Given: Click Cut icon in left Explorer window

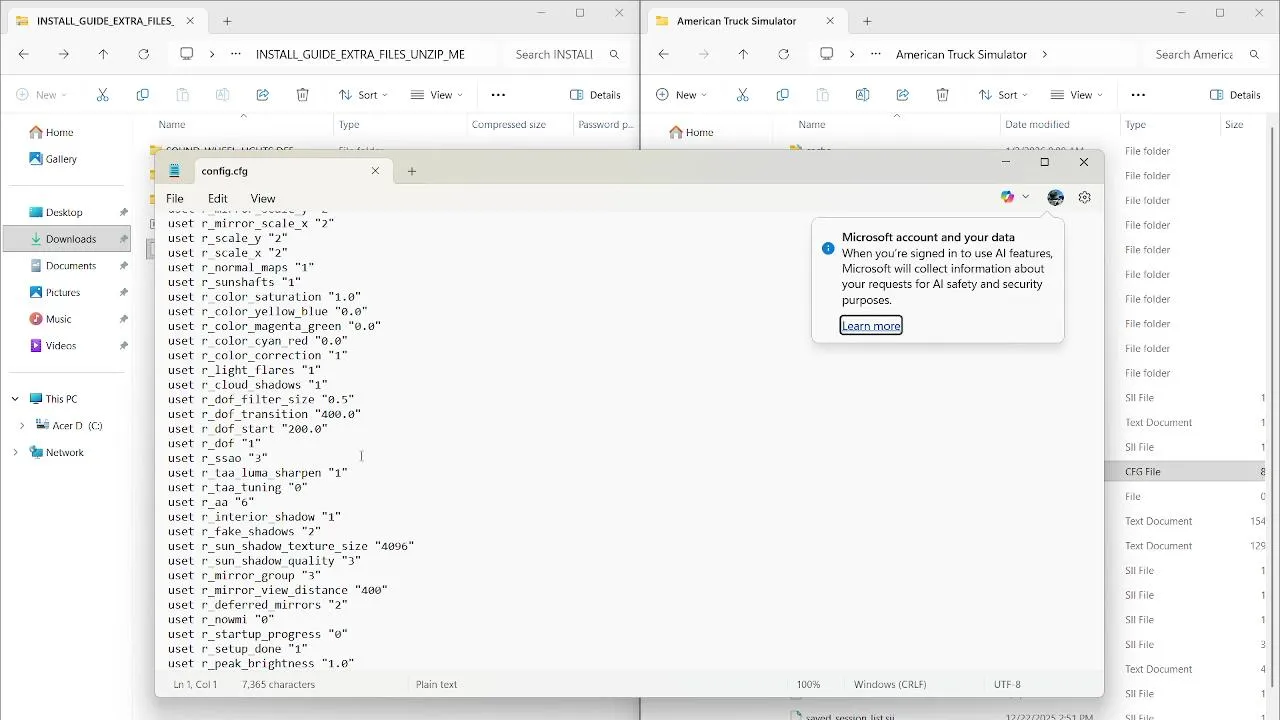Looking at the screenshot, I should 102,95.
